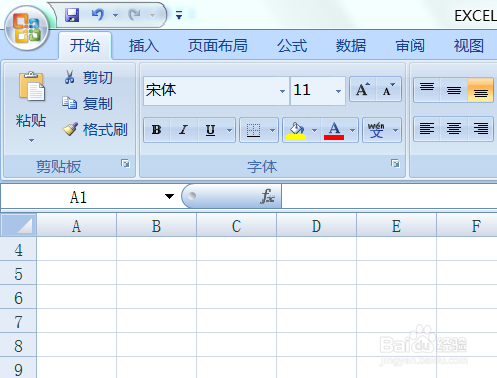Screen dimensions: 497x378
Task: Align cell content to top
Action: coord(427,90)
